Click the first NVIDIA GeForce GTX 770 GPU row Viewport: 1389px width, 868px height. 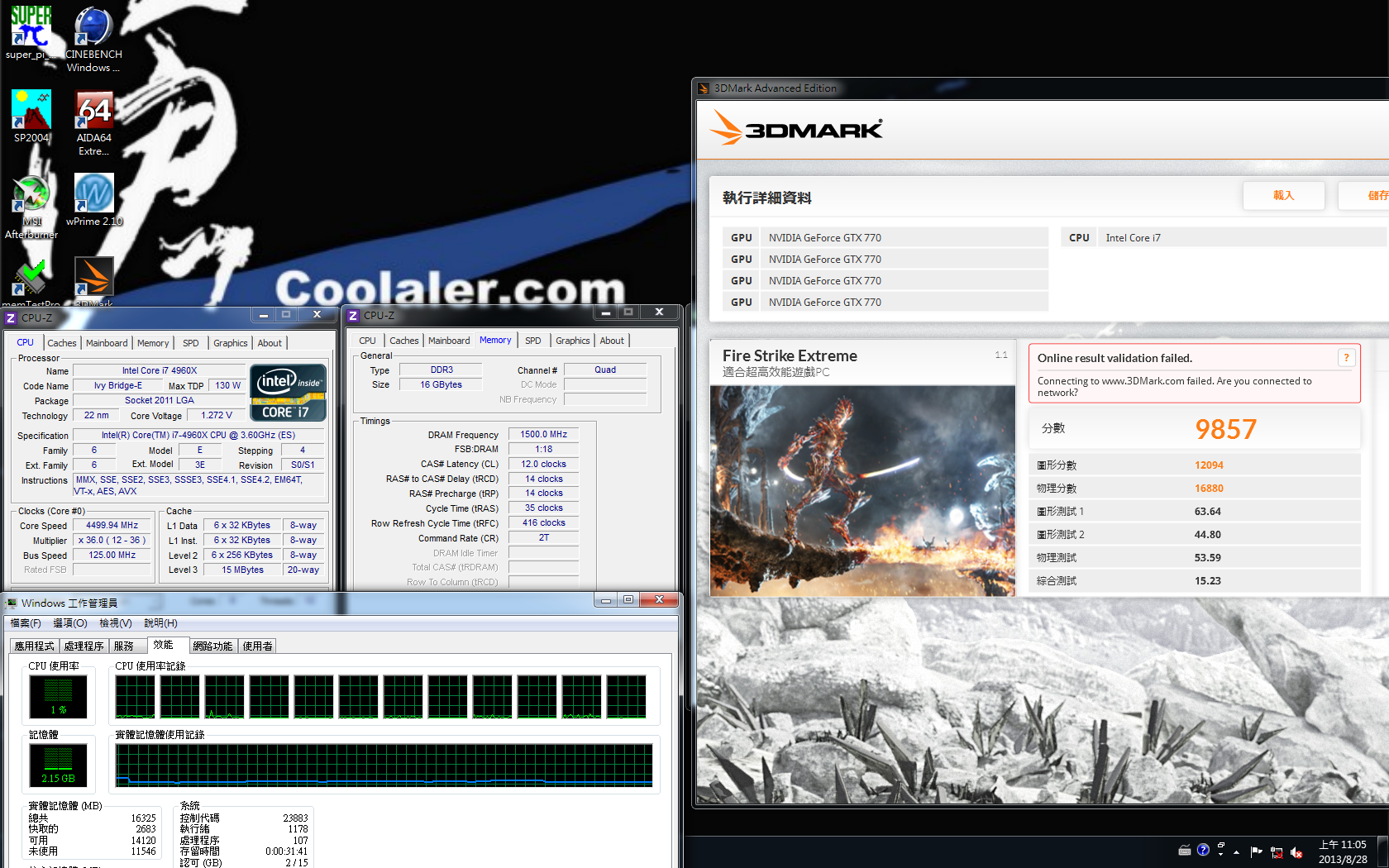[885, 237]
